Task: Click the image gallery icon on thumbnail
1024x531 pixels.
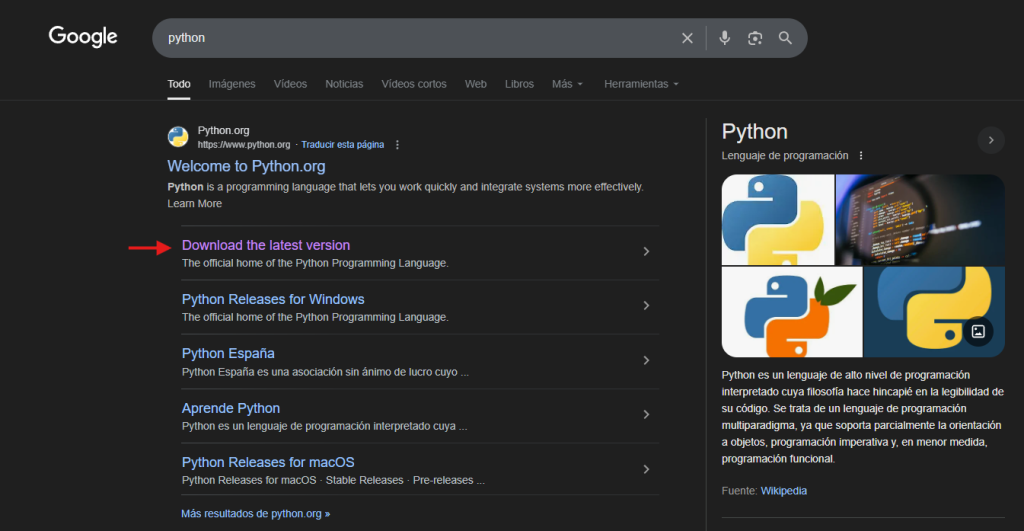Action: coord(978,331)
